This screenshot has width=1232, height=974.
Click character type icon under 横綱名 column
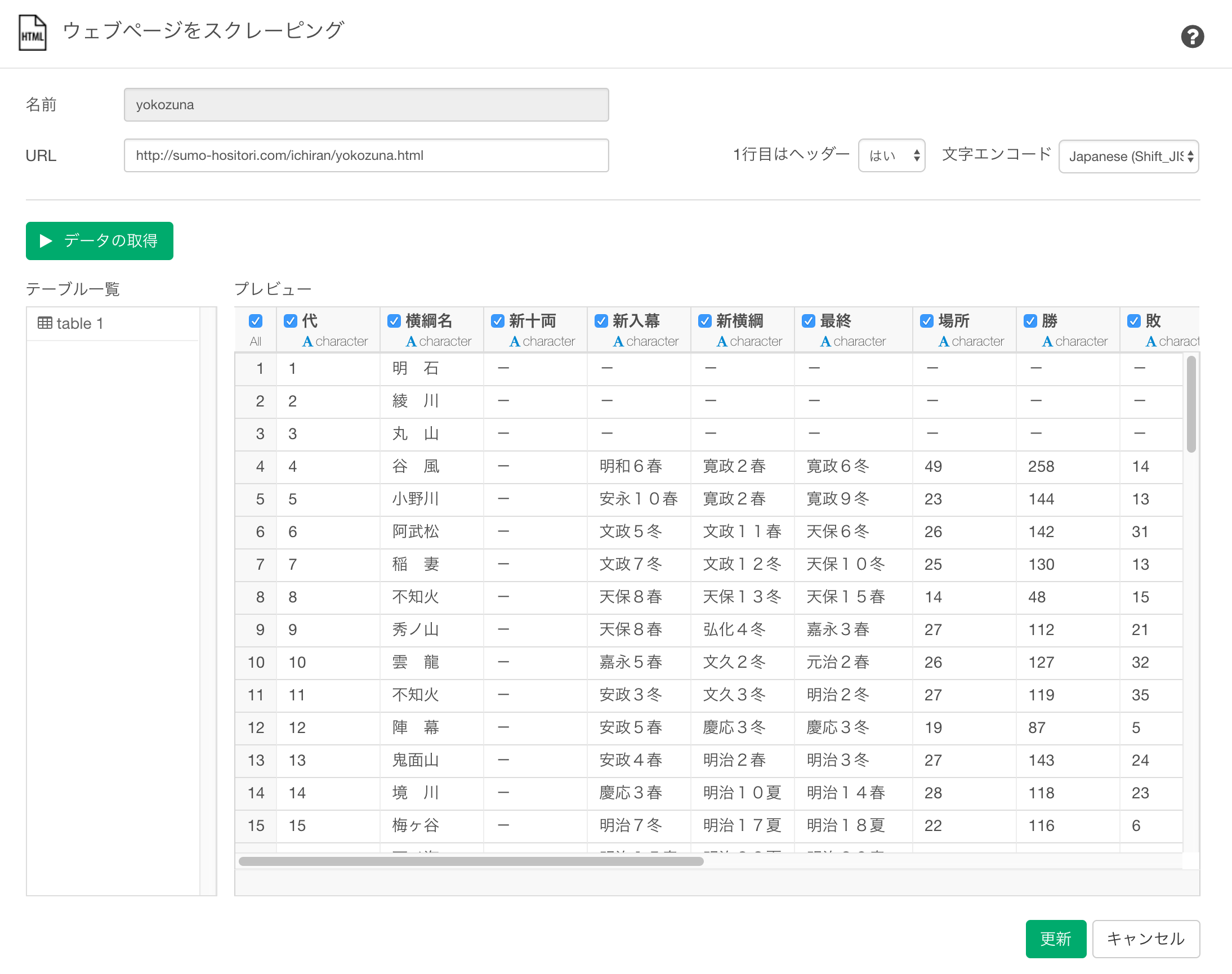(410, 342)
